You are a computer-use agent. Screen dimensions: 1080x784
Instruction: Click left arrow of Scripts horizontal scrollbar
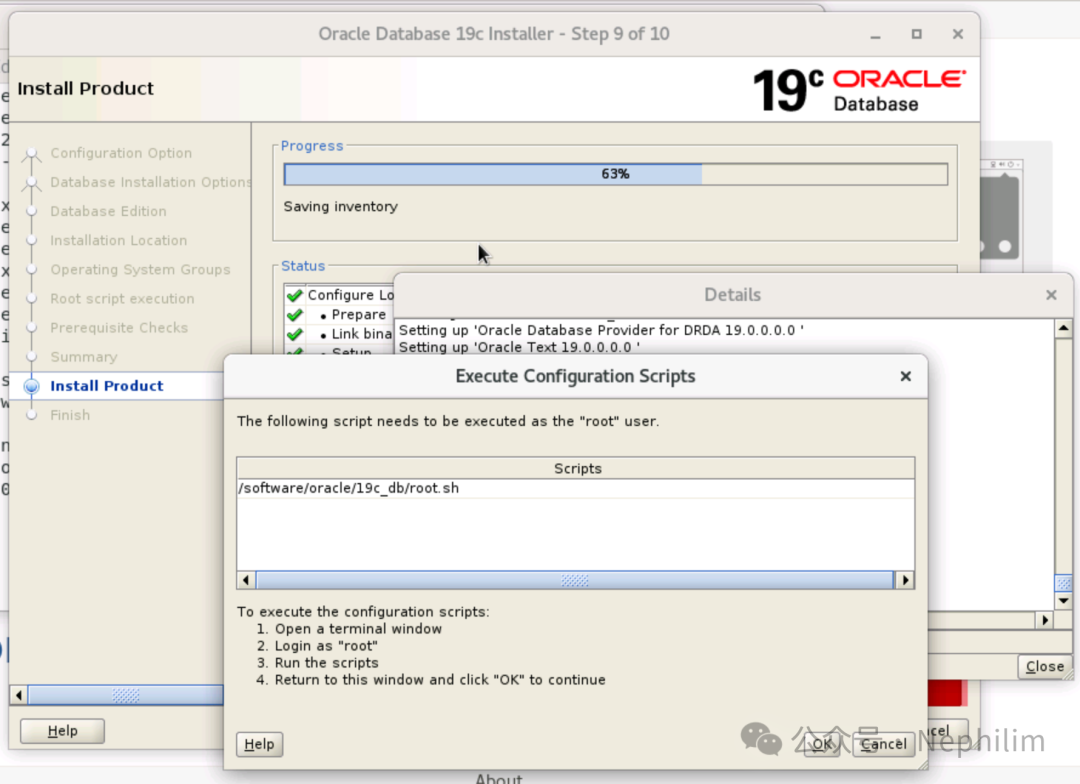click(246, 580)
